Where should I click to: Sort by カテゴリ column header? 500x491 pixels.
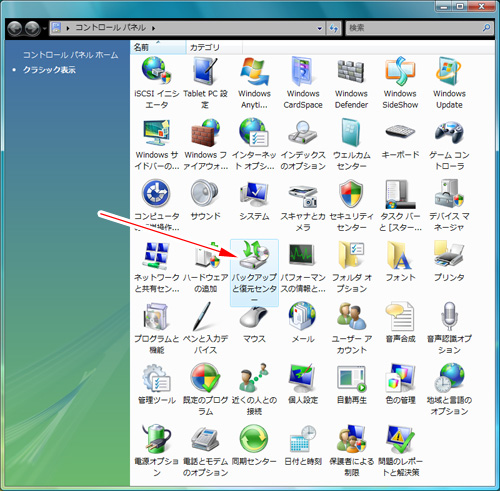pyautogui.click(x=214, y=47)
